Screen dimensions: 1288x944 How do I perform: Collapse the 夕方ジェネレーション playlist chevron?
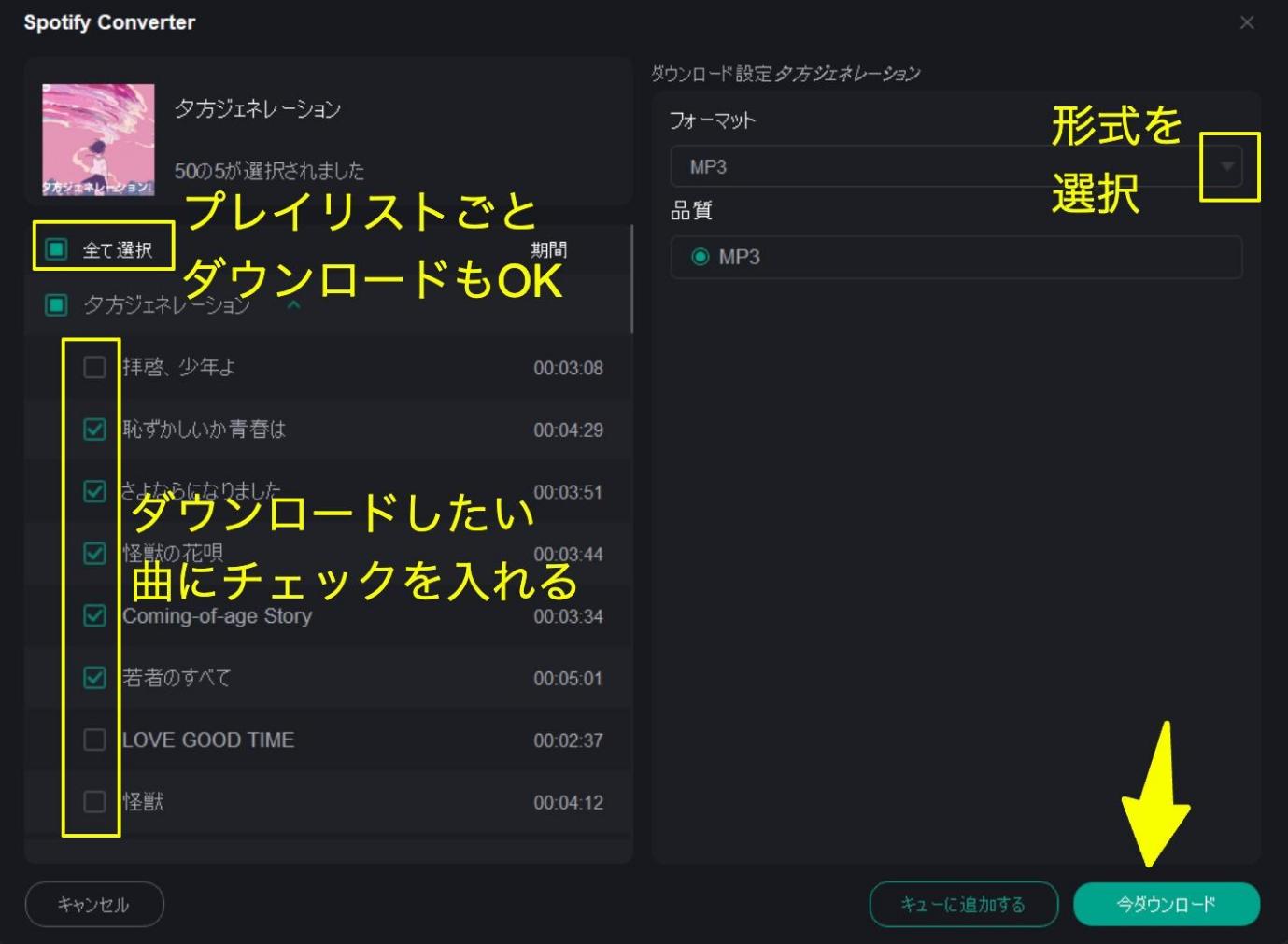[293, 304]
